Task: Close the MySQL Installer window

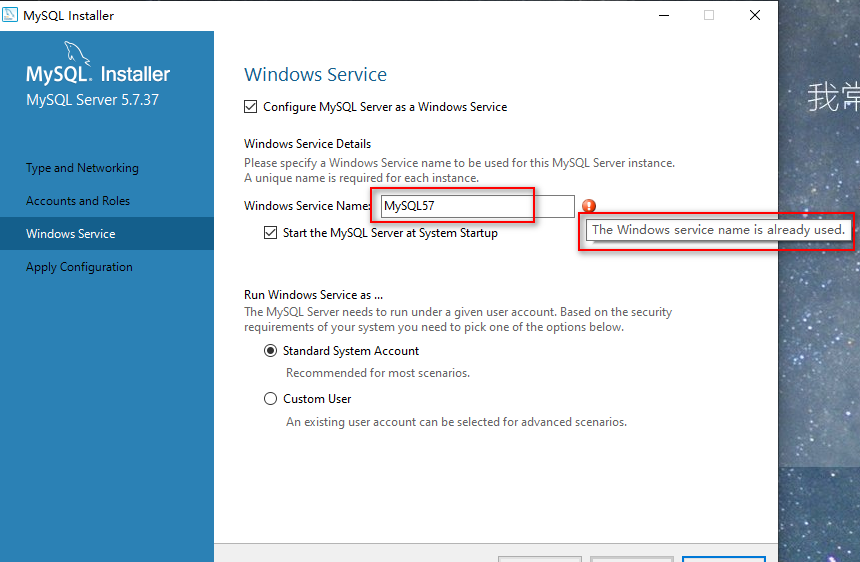Action: point(755,15)
